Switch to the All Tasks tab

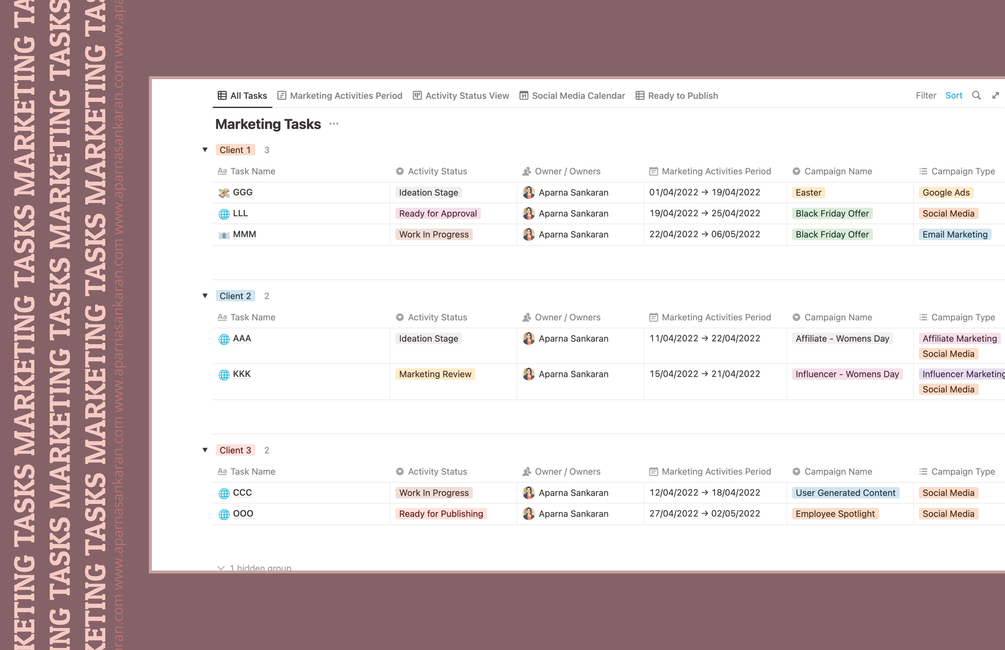coord(242,96)
